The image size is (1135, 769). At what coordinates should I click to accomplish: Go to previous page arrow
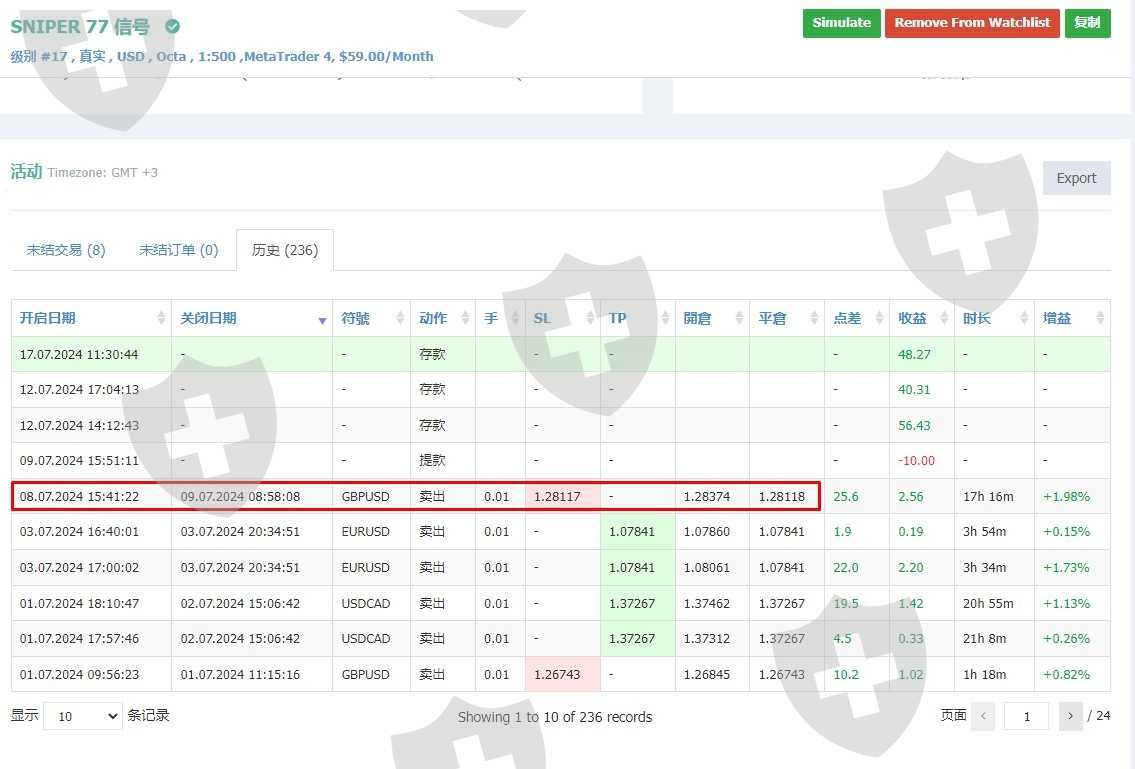pyautogui.click(x=982, y=716)
